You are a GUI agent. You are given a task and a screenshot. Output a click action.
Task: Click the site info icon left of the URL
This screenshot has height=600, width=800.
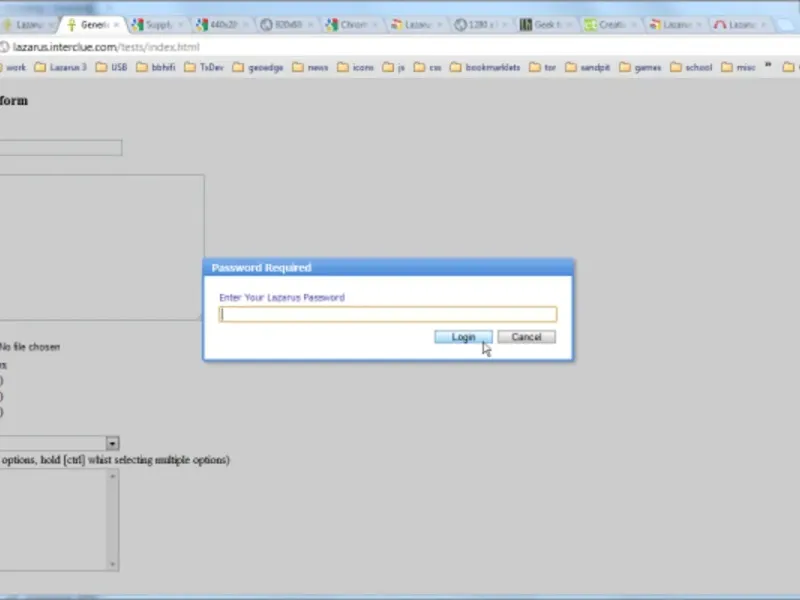pyautogui.click(x=5, y=47)
